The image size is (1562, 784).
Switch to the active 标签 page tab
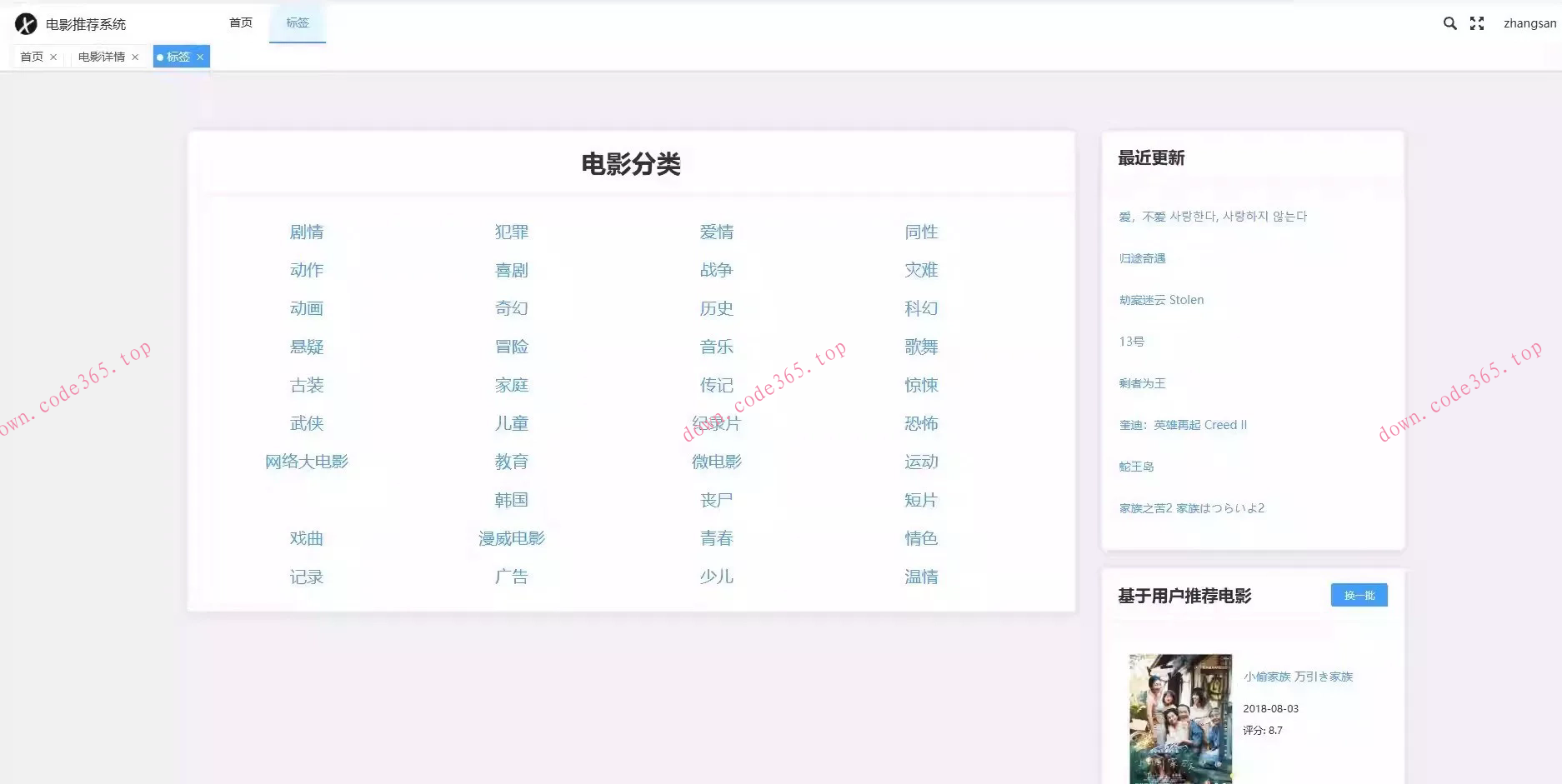coord(178,57)
